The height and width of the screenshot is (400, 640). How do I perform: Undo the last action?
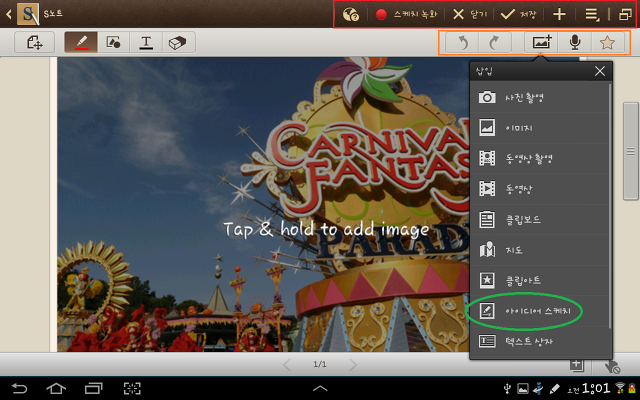coord(462,42)
